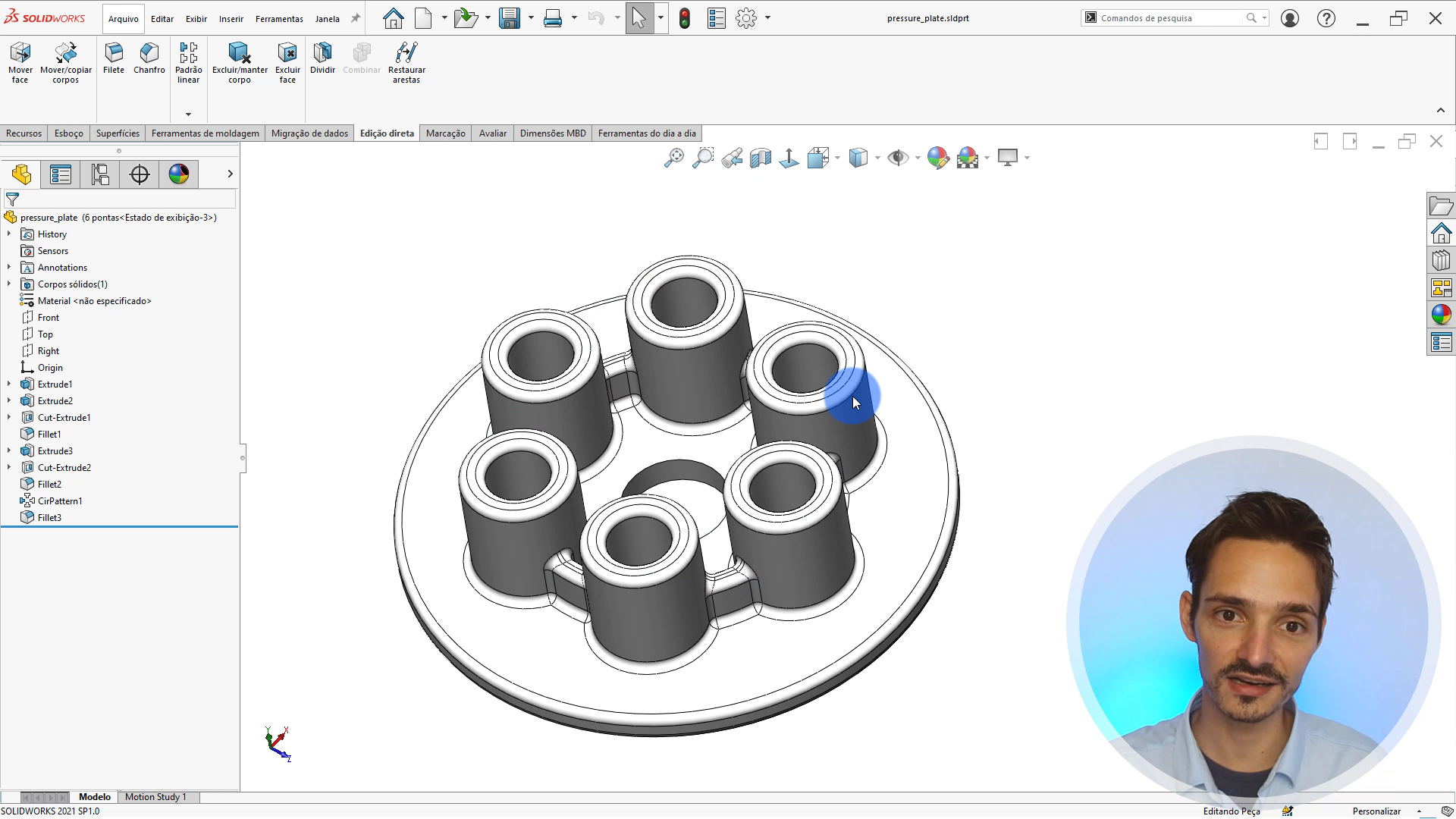Screen dimensions: 1456x819
Task: Open the help question mark icon
Action: click(x=1326, y=18)
